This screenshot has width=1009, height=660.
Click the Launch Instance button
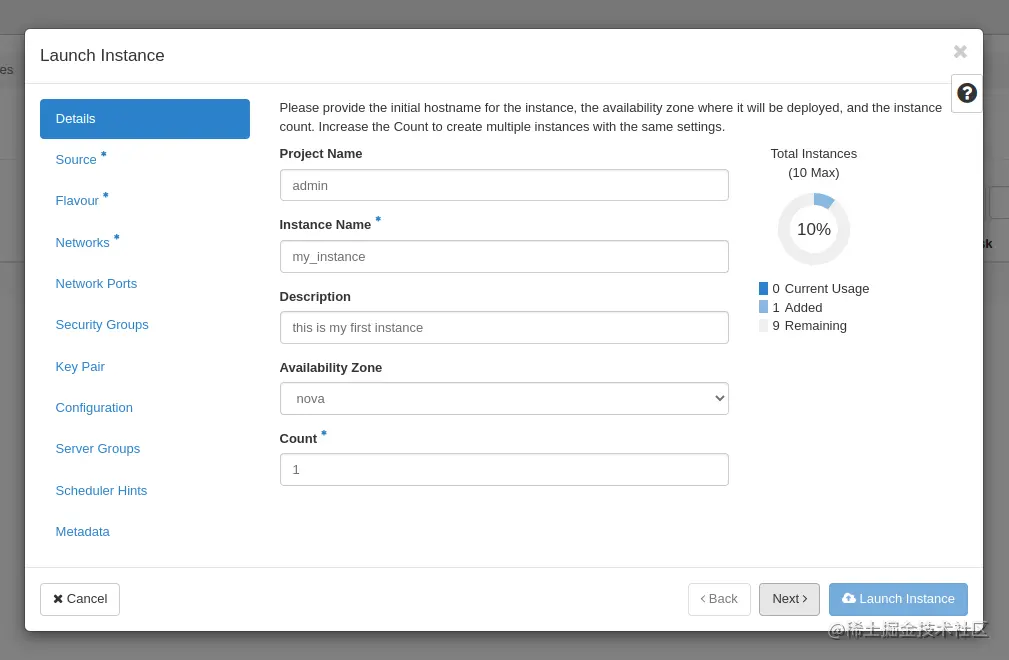point(898,599)
